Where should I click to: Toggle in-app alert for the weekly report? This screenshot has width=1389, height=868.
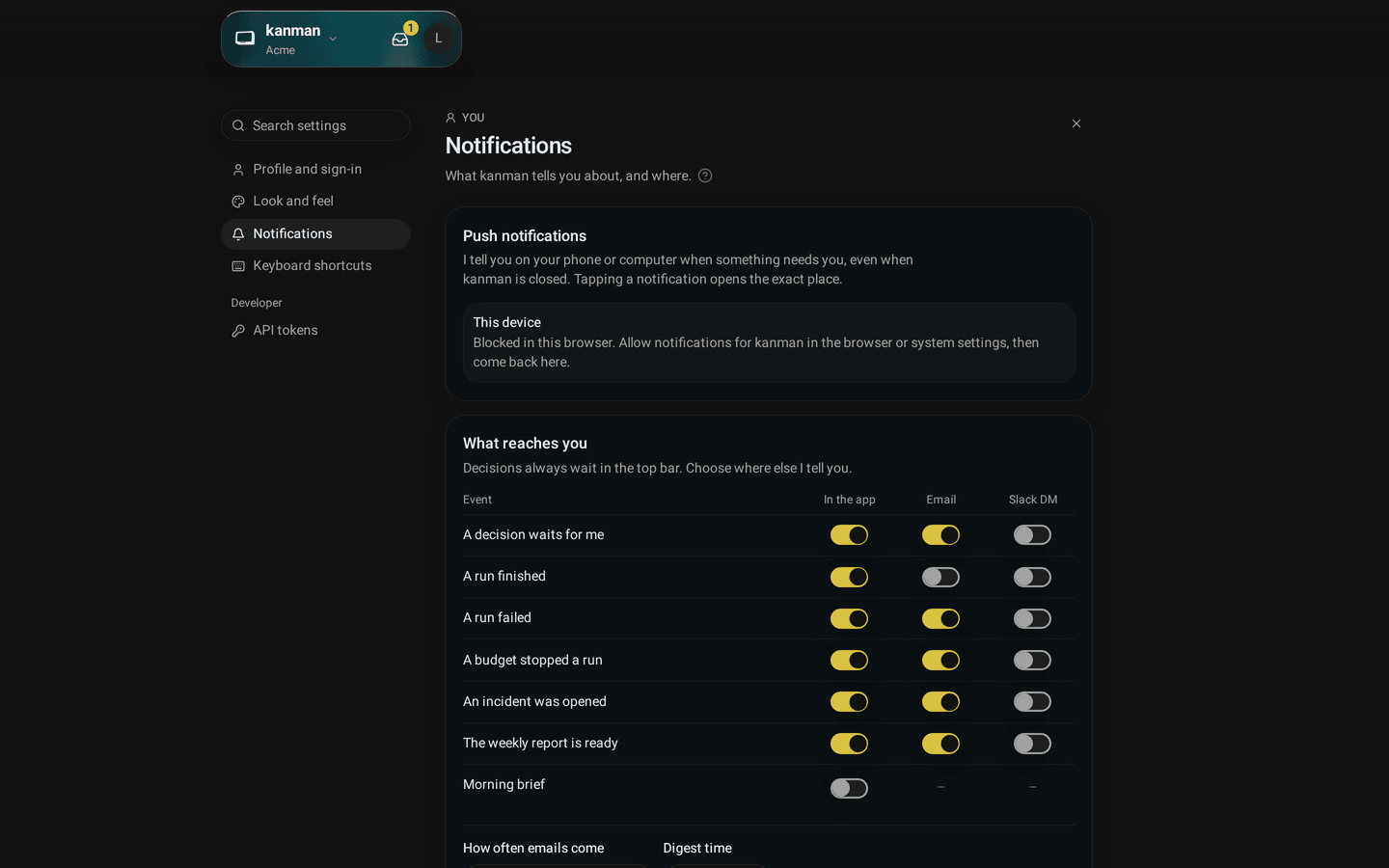coord(849,744)
